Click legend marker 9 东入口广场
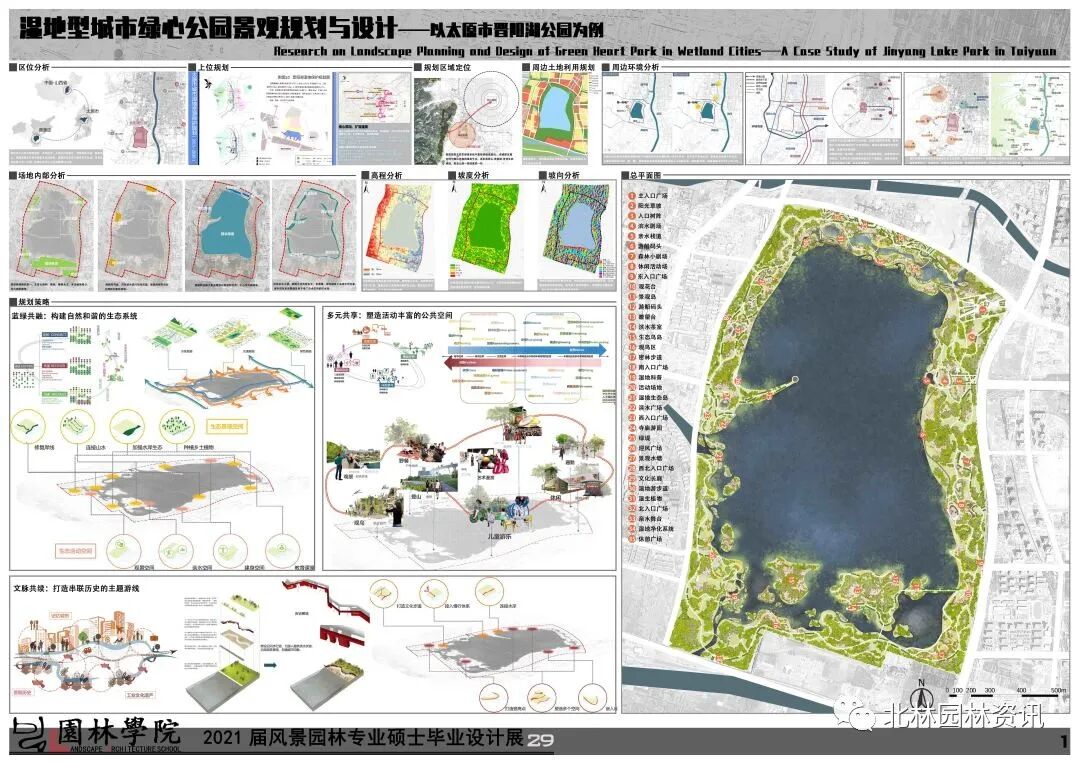 [x=632, y=276]
